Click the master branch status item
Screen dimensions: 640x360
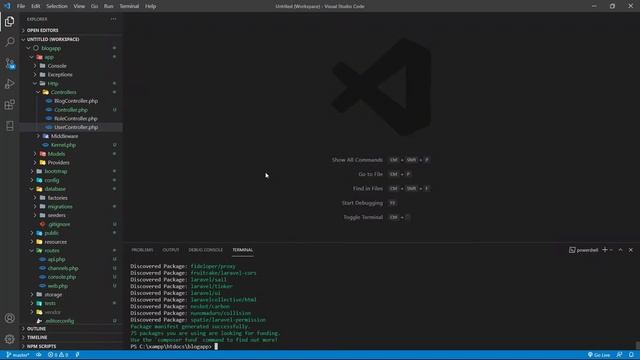coord(18,355)
